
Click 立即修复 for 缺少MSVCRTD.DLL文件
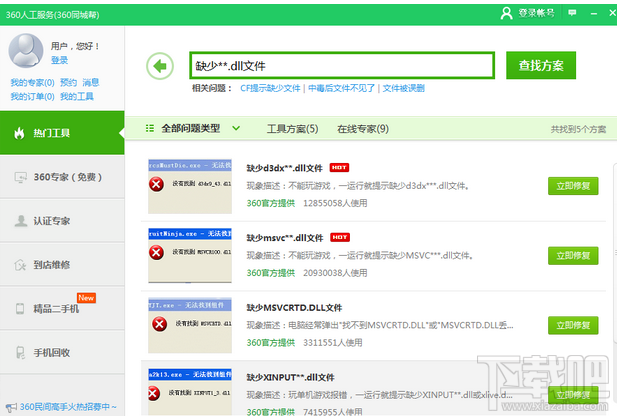click(573, 325)
